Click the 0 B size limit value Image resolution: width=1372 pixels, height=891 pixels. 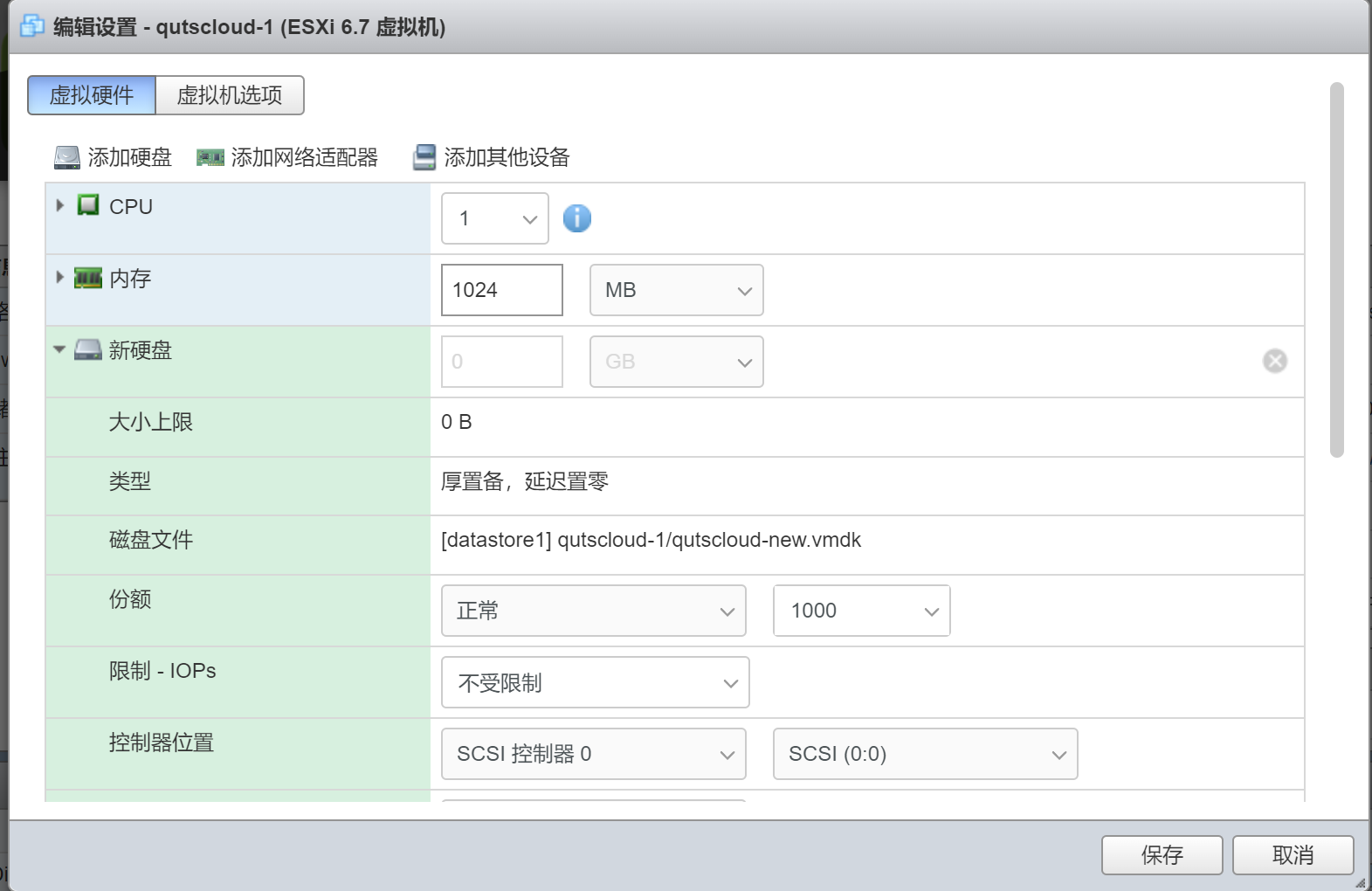457,422
